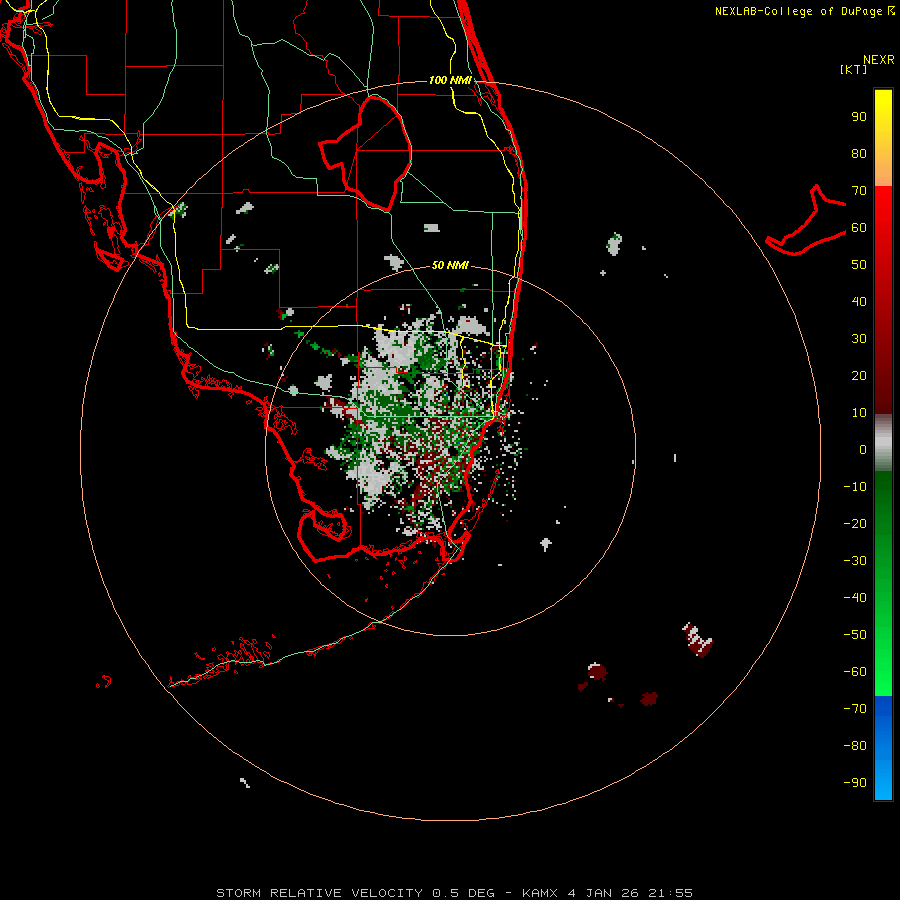
Task: Select the 0 value on velocity scale
Action: (x=863, y=449)
